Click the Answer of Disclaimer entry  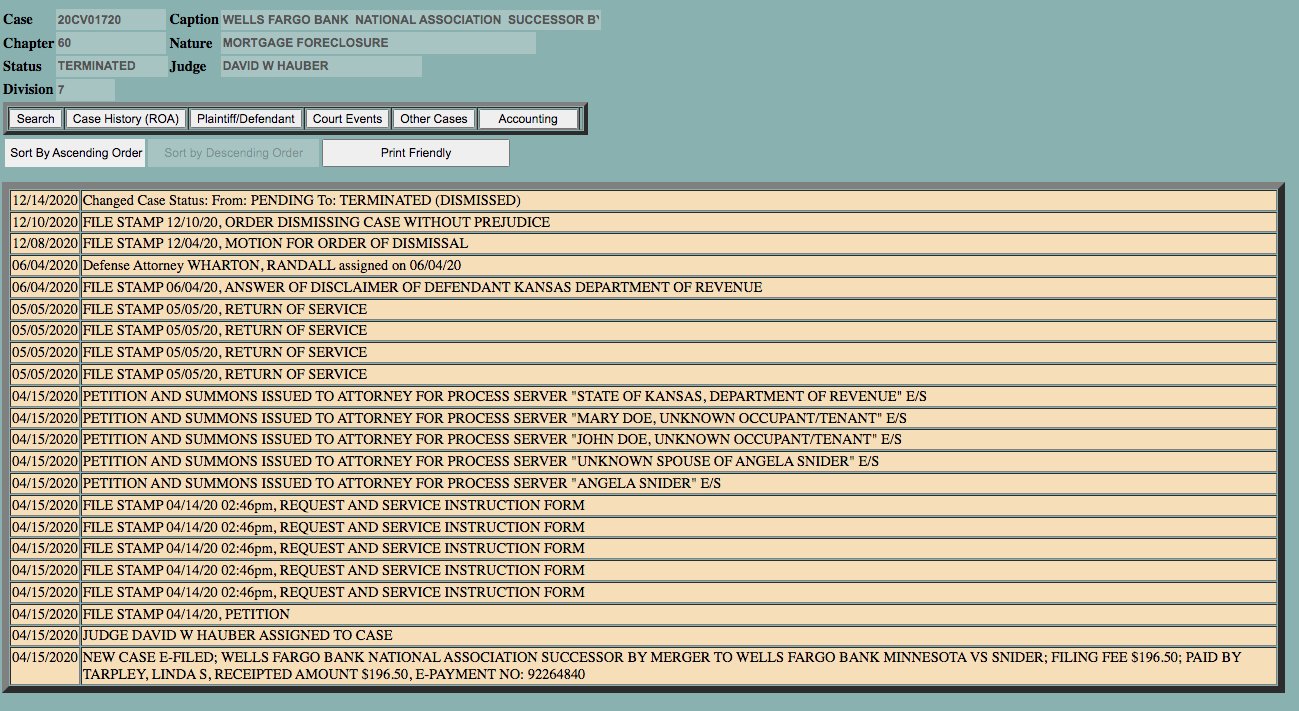(679, 287)
